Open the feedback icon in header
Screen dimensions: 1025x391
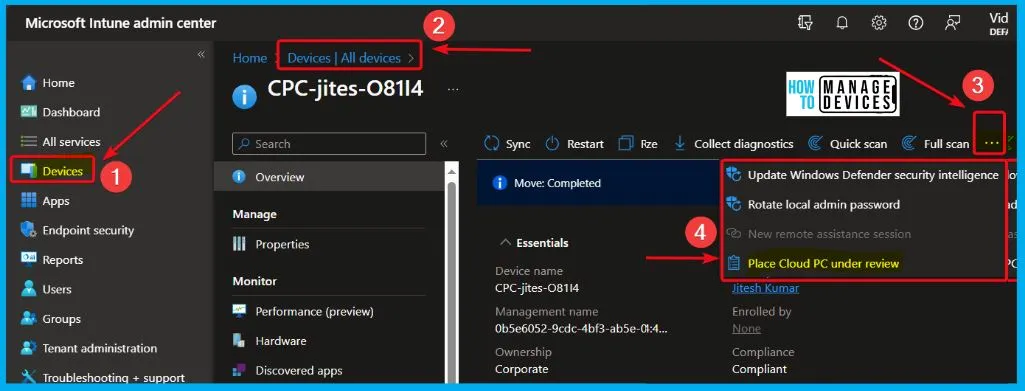[x=952, y=23]
